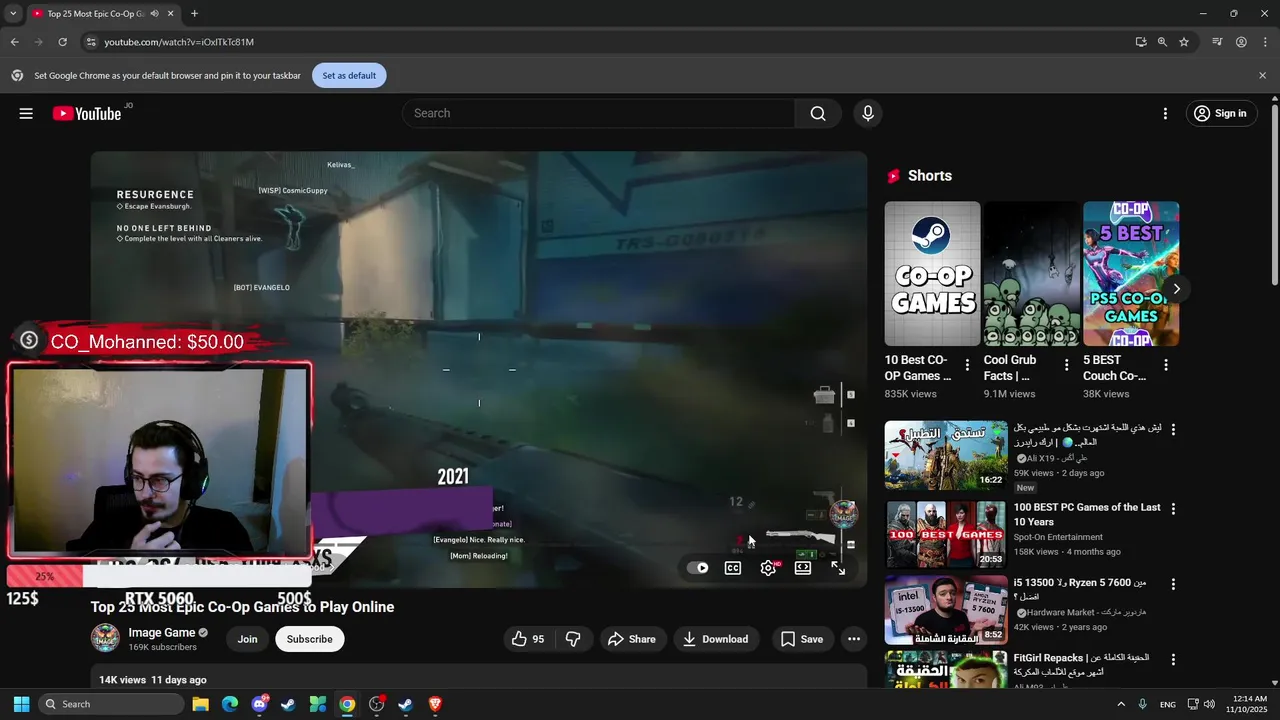Open Image Game channel avatar

click(x=105, y=638)
